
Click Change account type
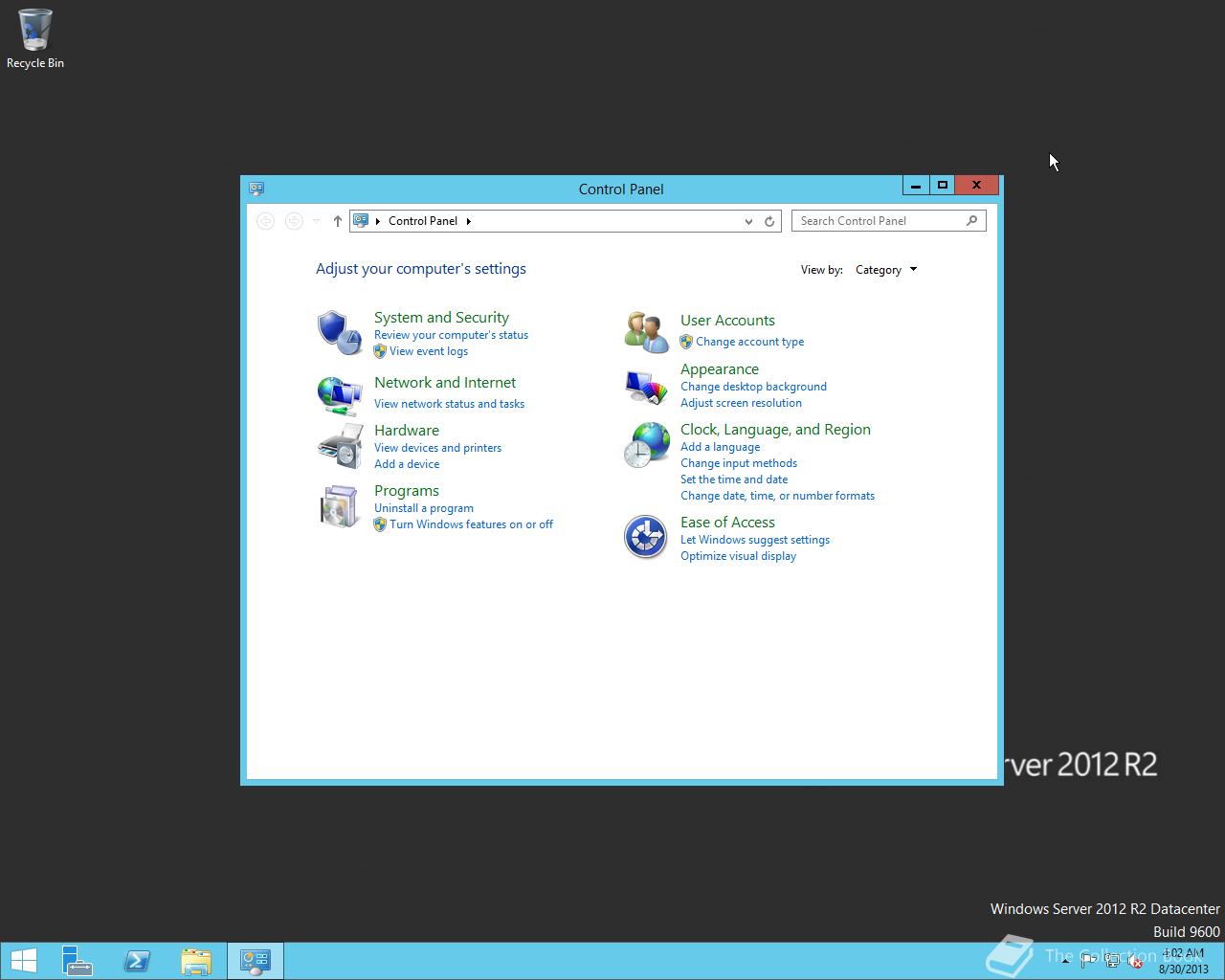[749, 342]
